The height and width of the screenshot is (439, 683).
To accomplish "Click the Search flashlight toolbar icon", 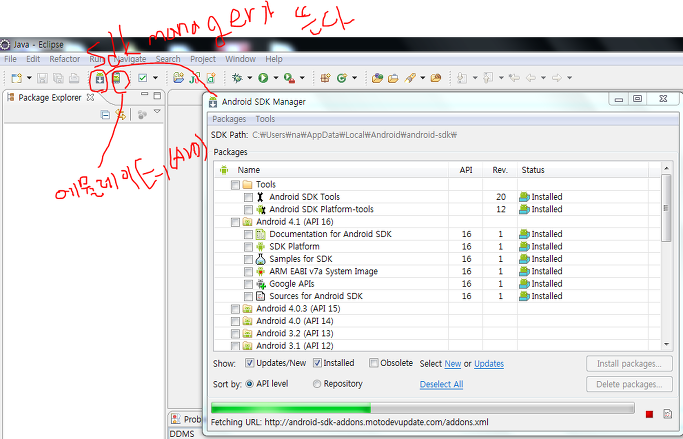I will click(410, 78).
